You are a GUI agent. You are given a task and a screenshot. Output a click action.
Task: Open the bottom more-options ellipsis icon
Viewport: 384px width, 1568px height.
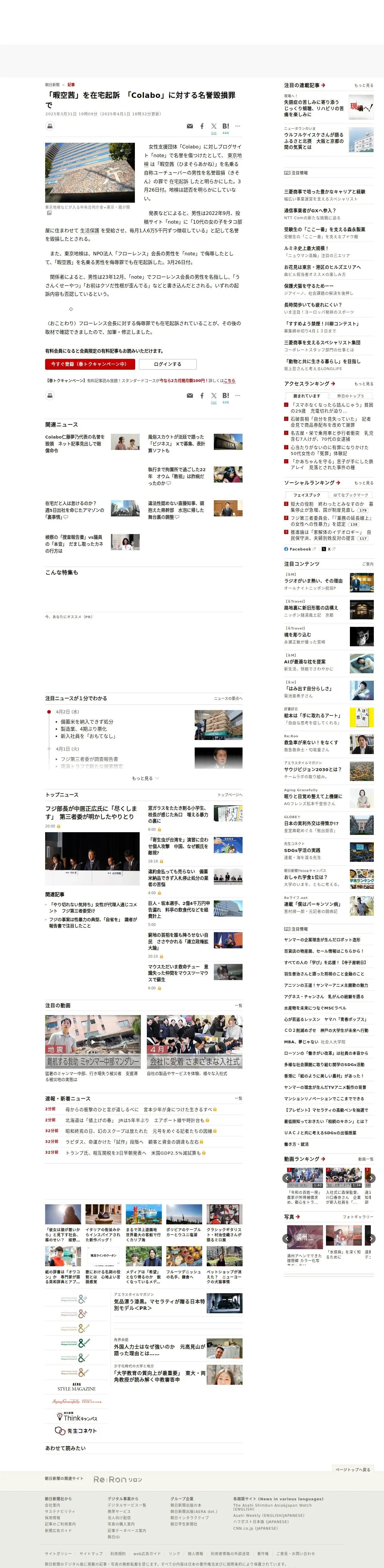coord(238,395)
